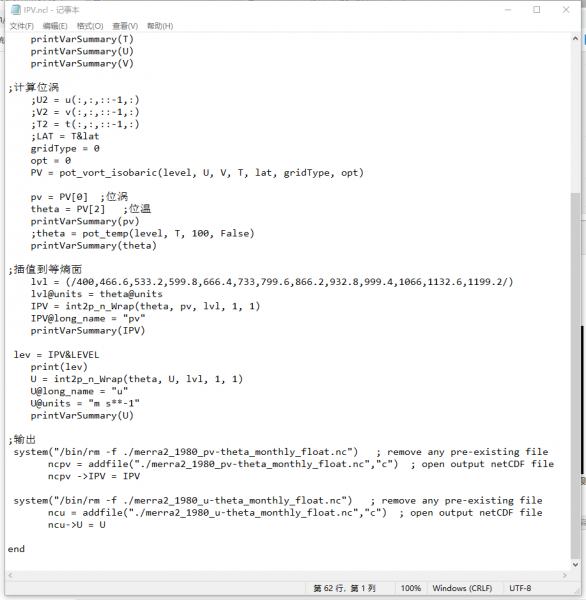Open the 编辑(E) menu
The image size is (586, 600).
coord(55,26)
